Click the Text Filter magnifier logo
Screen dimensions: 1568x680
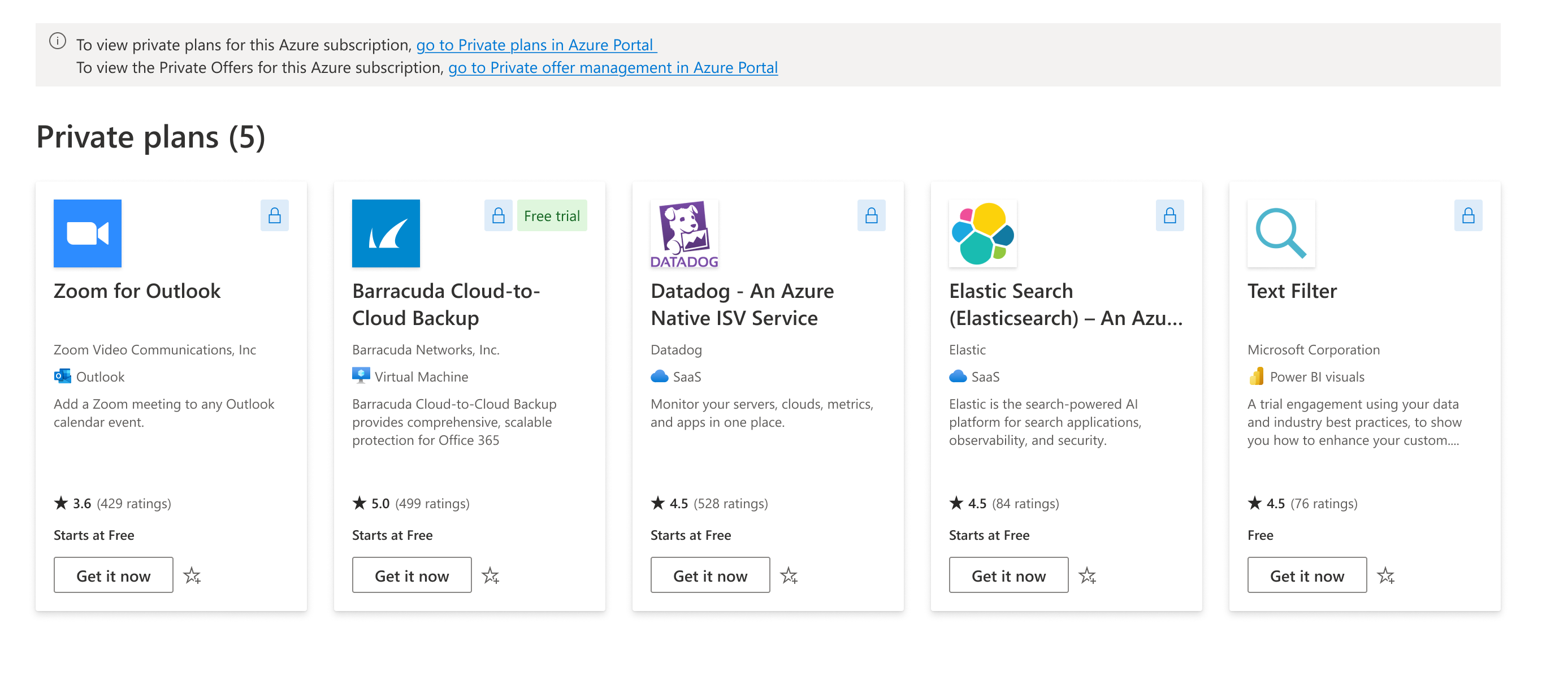1281,233
